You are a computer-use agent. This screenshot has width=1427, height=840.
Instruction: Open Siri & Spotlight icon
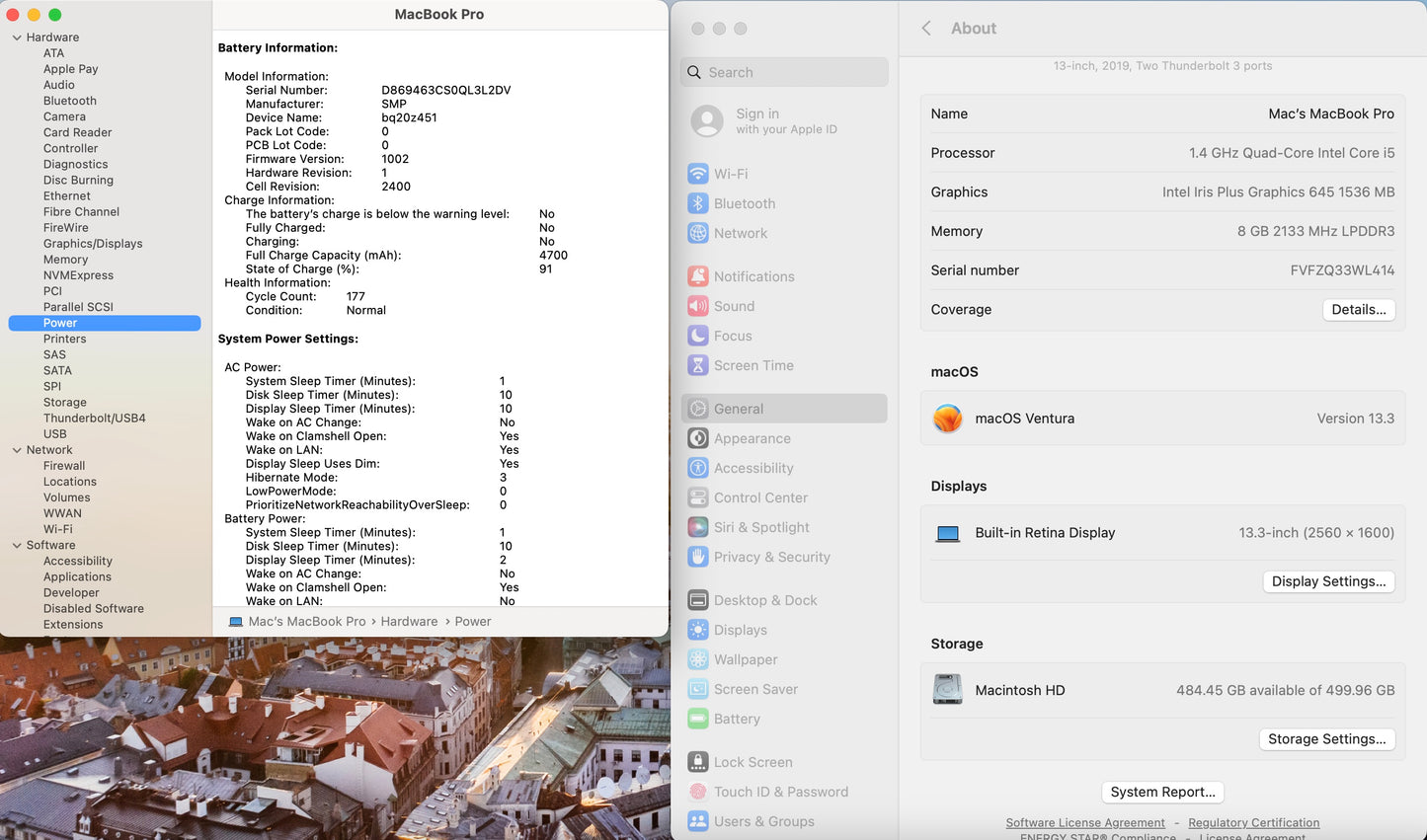(698, 527)
